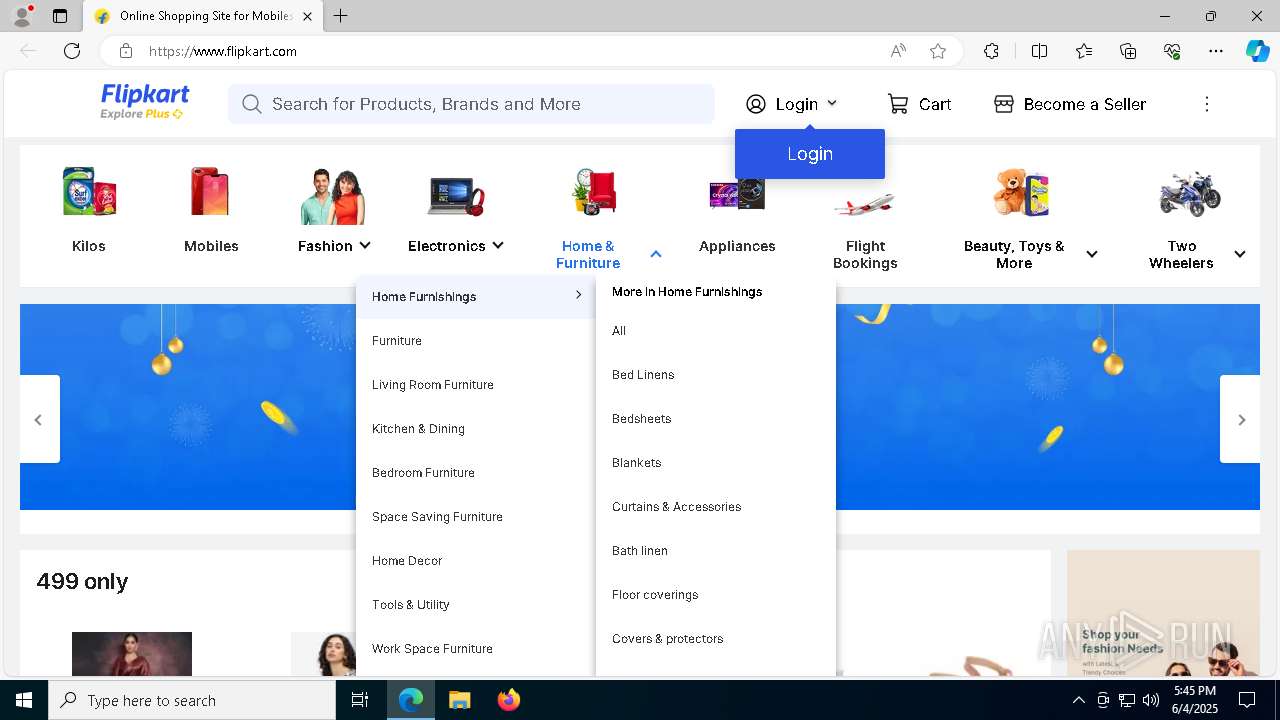The width and height of the screenshot is (1280, 720).
Task: Open a new browser tab
Action: click(341, 16)
